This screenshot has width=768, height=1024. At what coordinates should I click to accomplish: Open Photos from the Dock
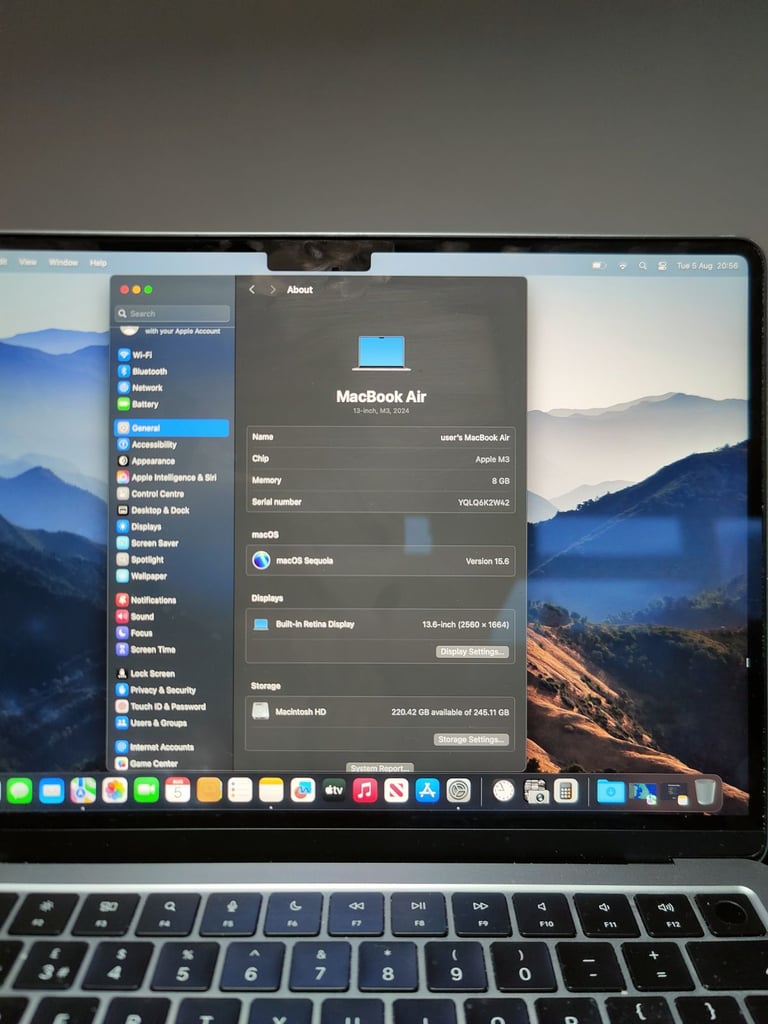pyautogui.click(x=114, y=791)
